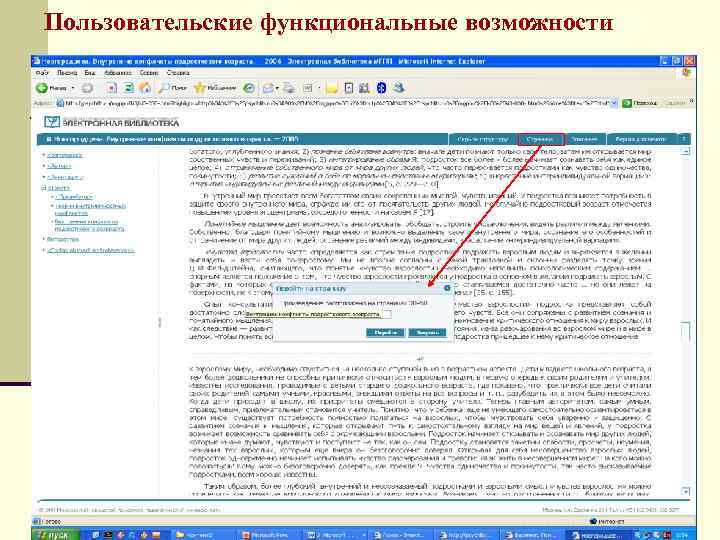This screenshot has width=720, height=540.
Task: Open the Сервис menu
Action: coord(149,73)
